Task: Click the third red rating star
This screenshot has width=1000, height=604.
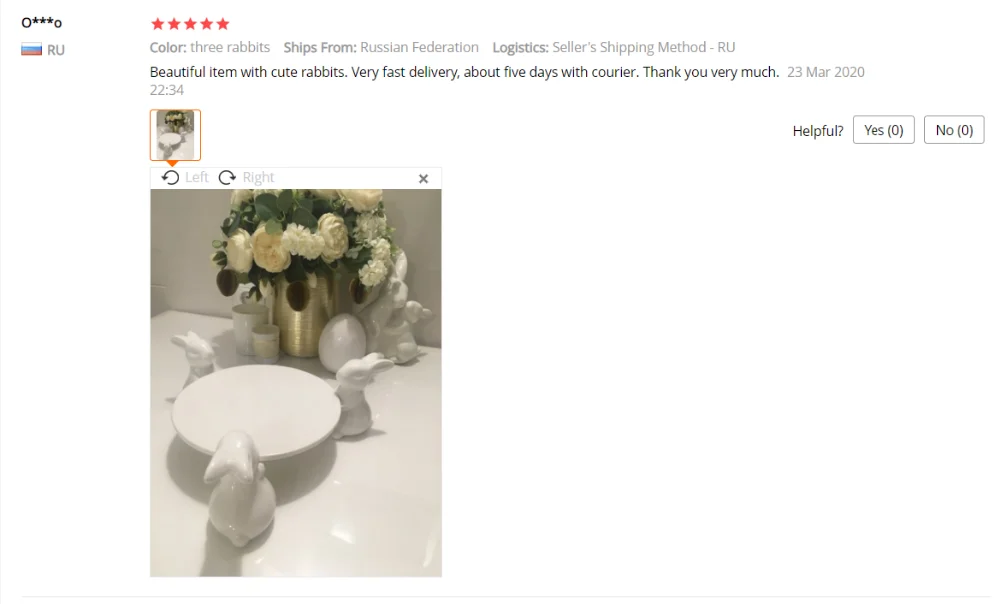Action: click(x=190, y=24)
